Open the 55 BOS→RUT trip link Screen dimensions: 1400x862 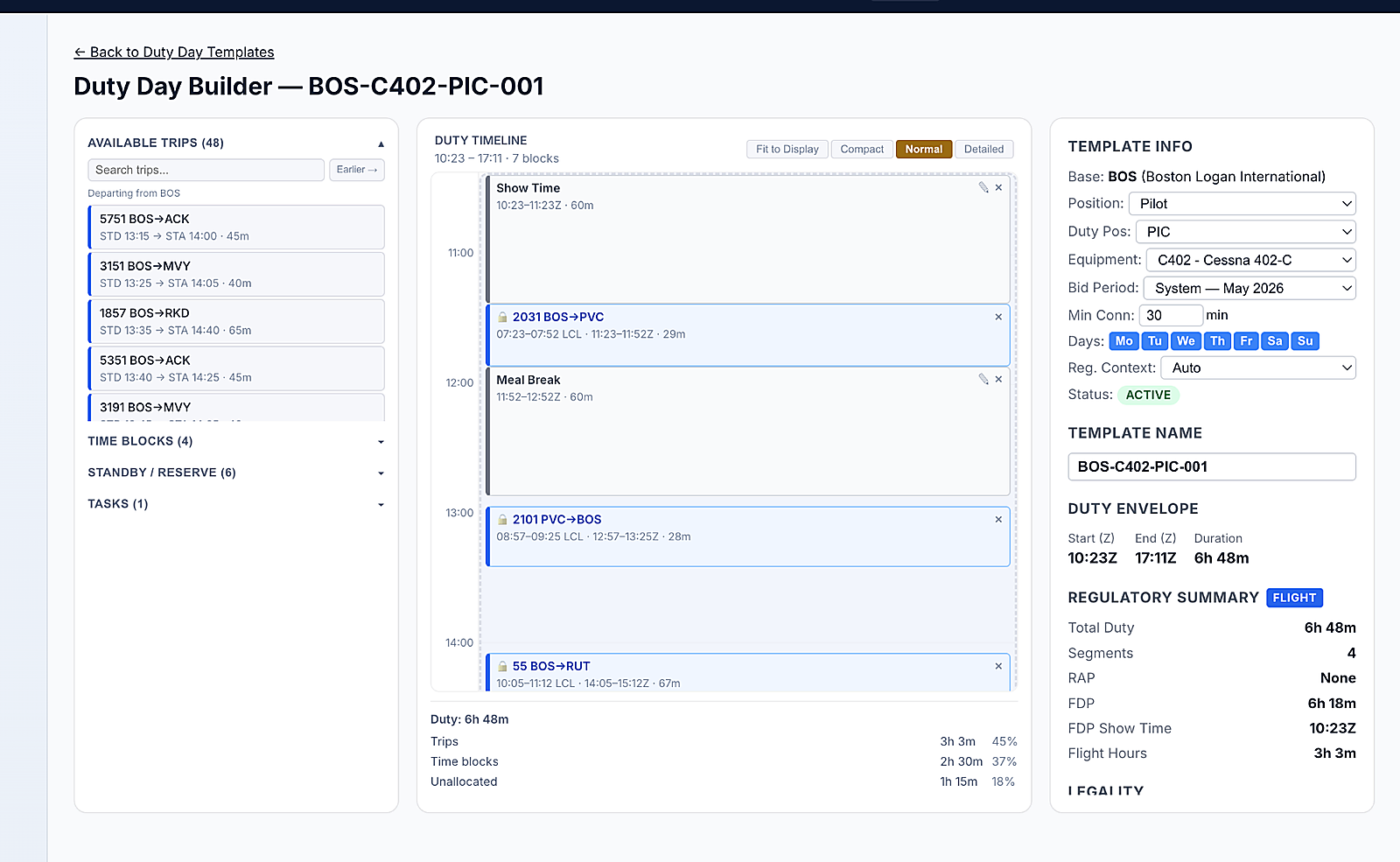tap(551, 666)
